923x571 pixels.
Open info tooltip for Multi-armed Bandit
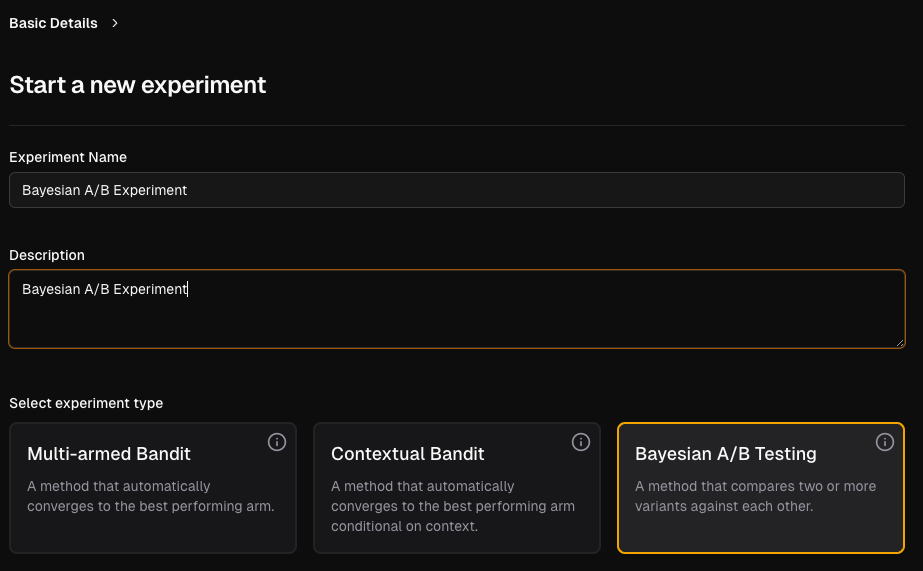click(x=277, y=442)
